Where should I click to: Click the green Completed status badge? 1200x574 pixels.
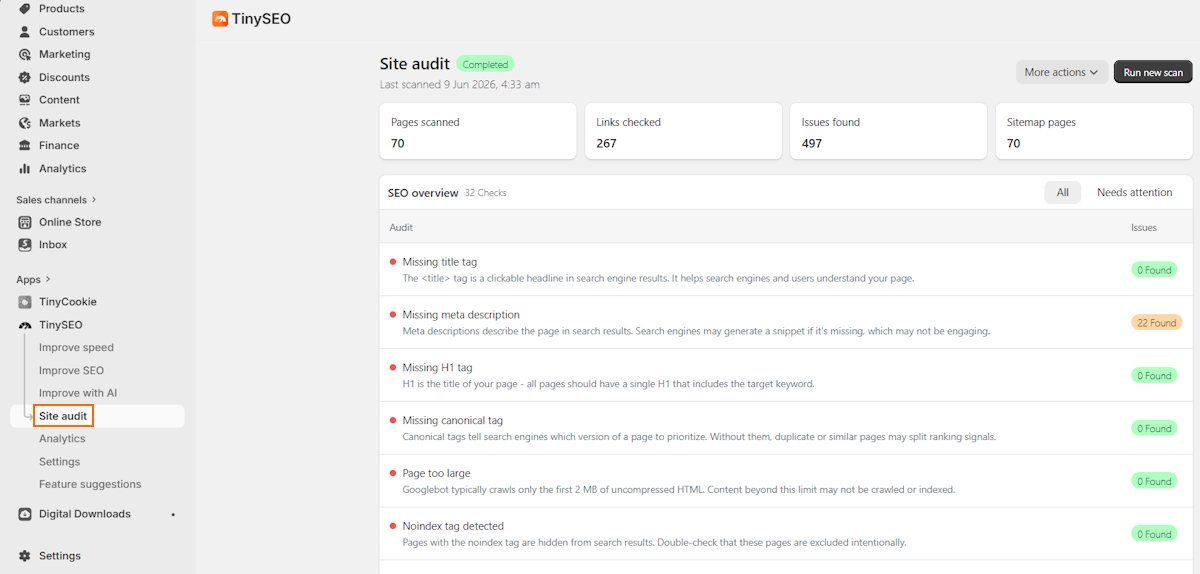[485, 65]
